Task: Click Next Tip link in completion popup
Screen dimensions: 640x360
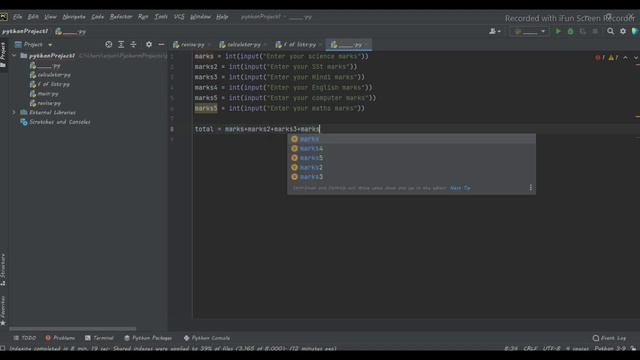Action: pos(460,188)
